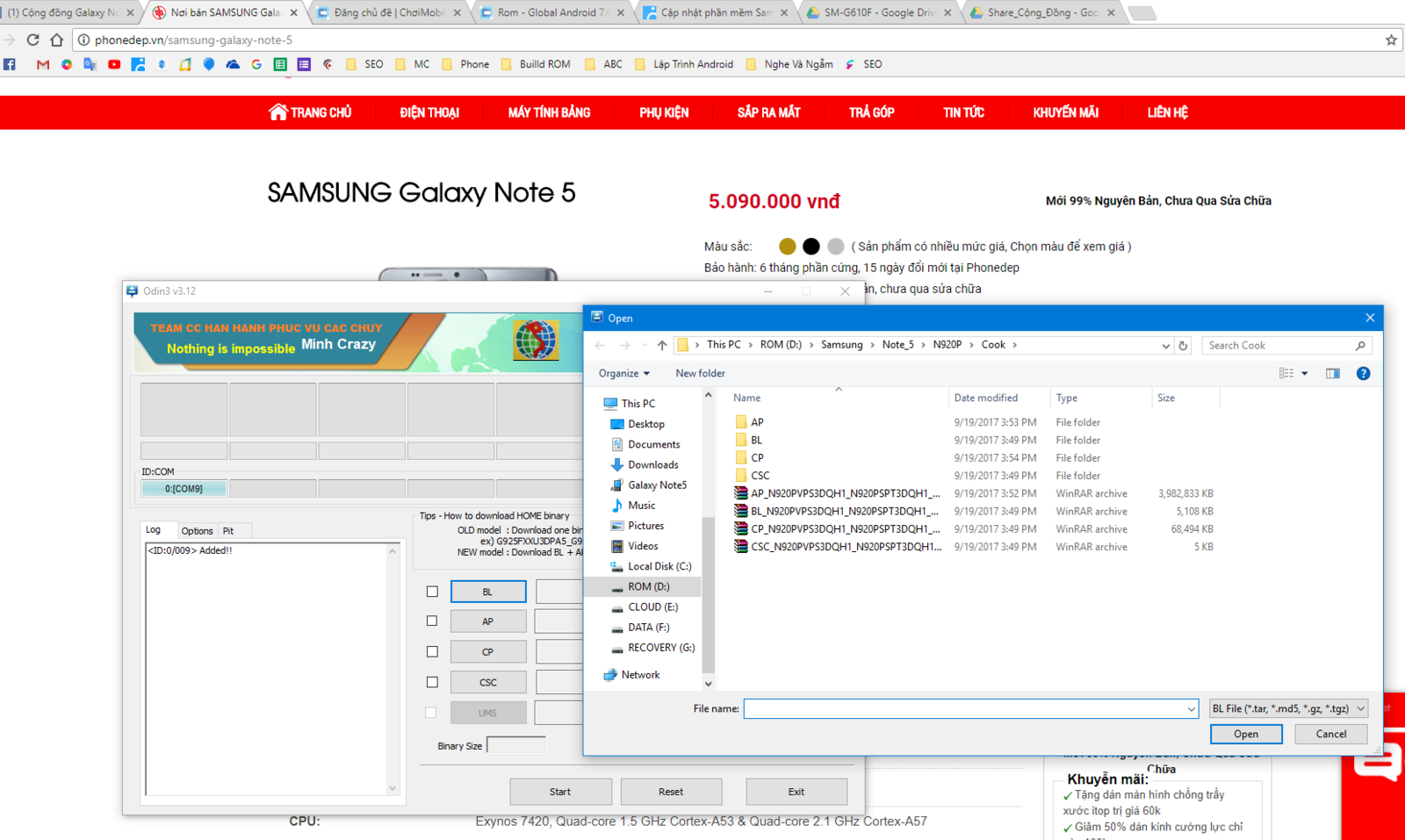Click the BL file button in Odin
This screenshot has height=840, width=1405.
point(488,592)
